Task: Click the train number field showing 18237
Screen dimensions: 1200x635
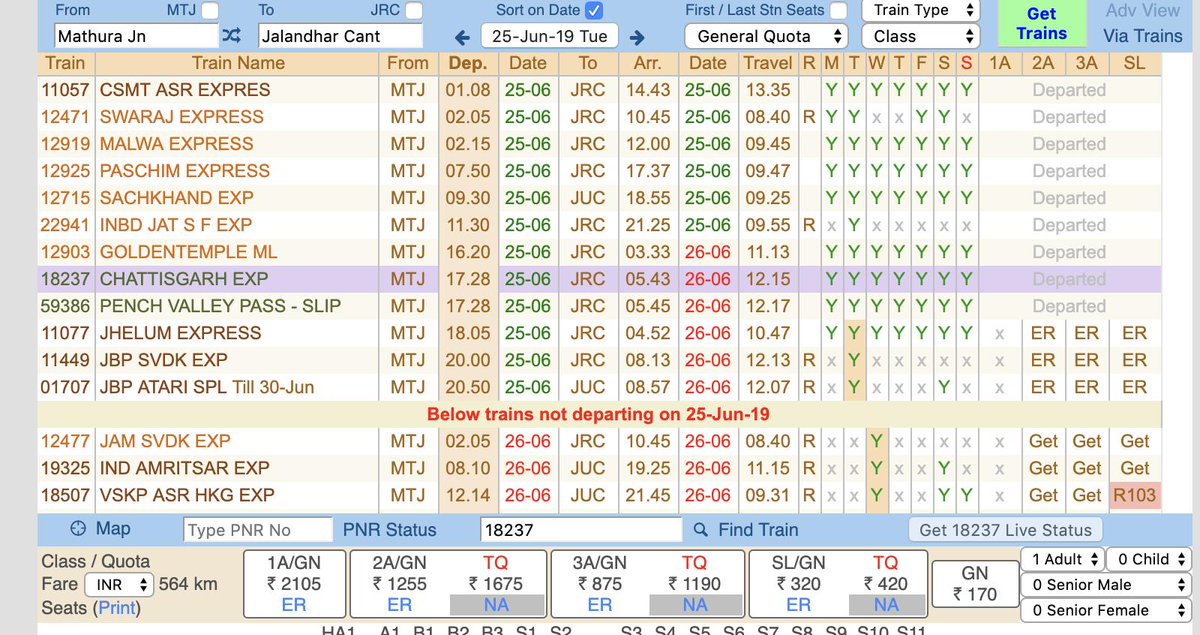Action: click(580, 530)
